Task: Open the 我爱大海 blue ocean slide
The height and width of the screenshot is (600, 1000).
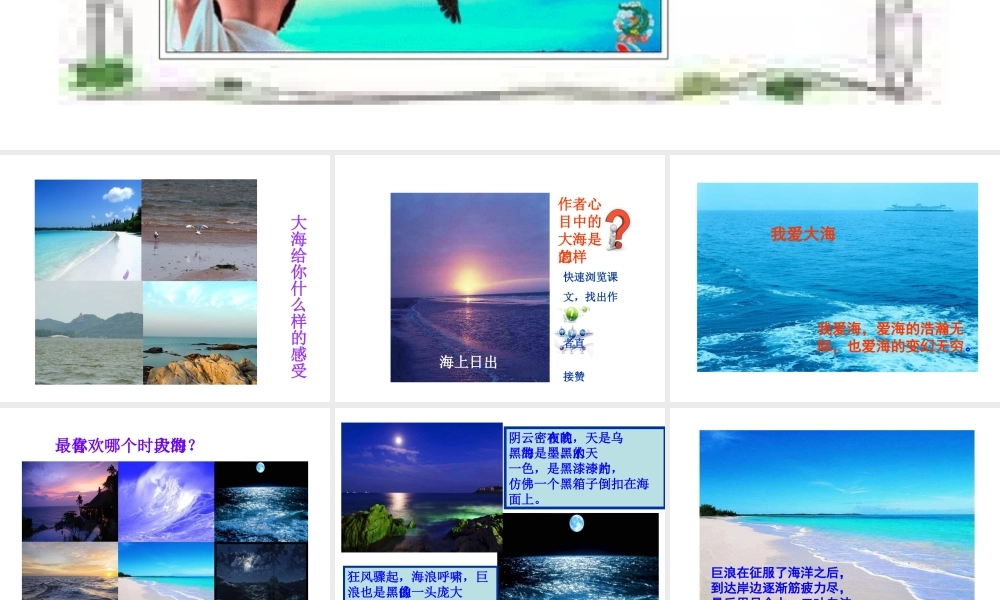Action: (x=835, y=279)
